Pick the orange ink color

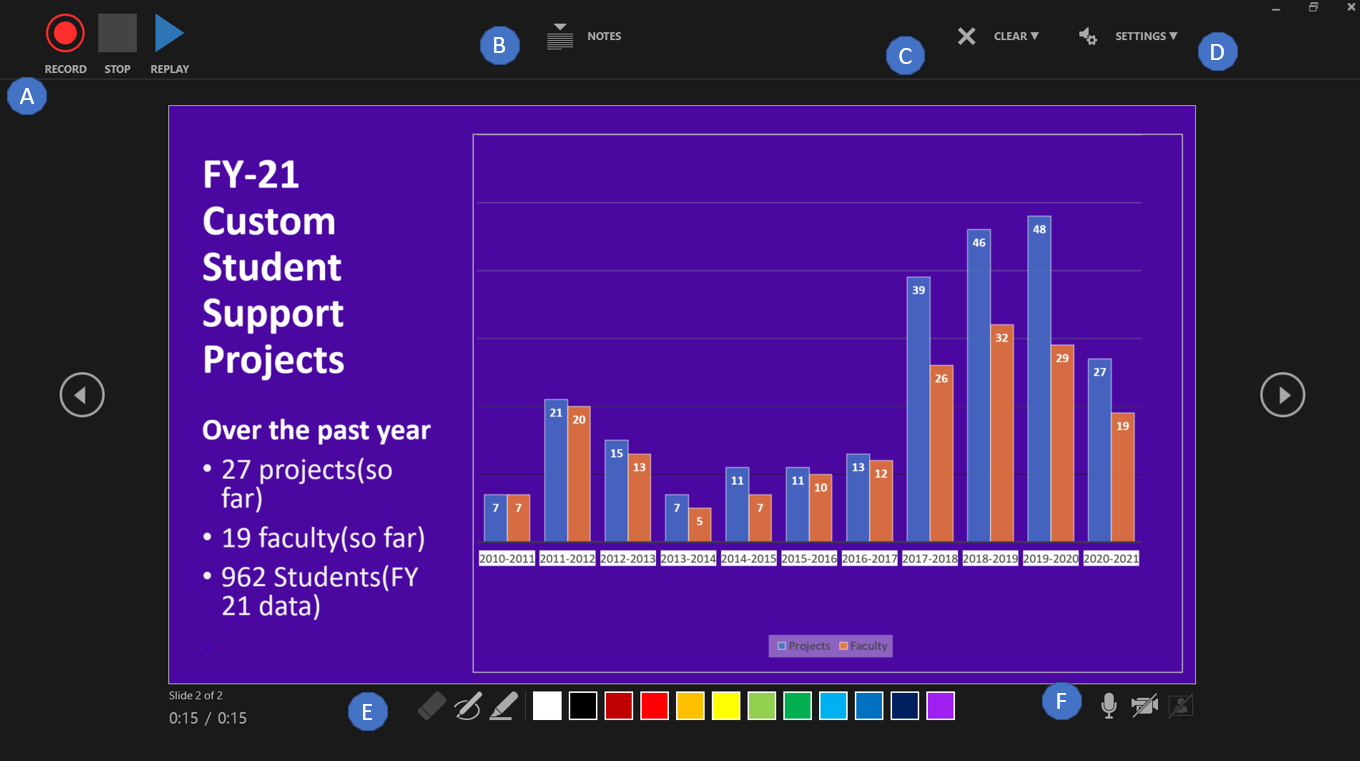tap(690, 706)
